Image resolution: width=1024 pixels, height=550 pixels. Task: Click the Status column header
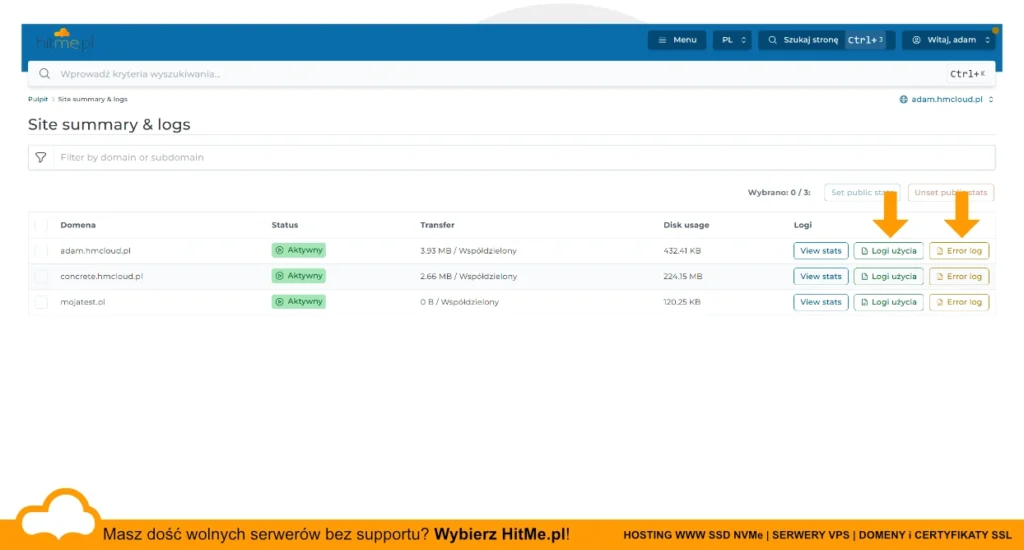(x=285, y=225)
